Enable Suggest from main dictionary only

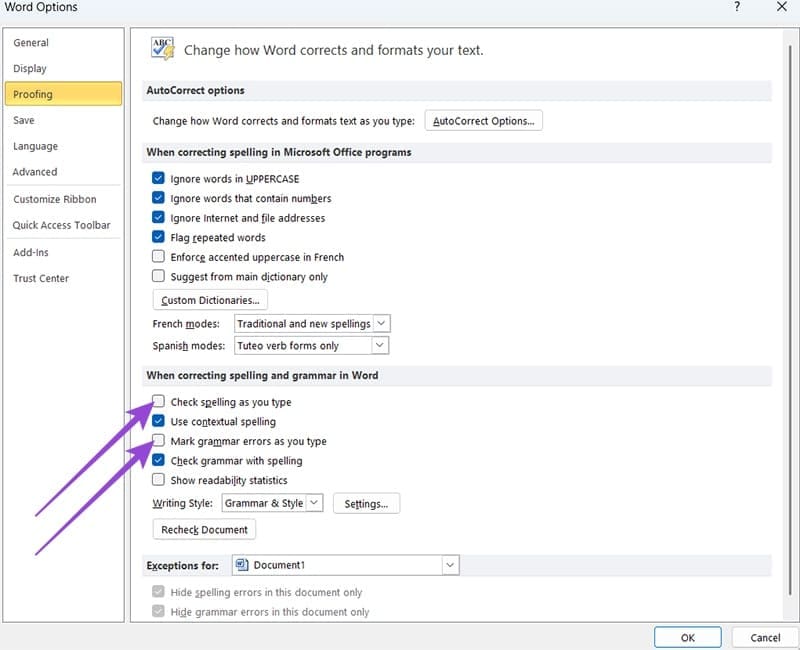[158, 276]
